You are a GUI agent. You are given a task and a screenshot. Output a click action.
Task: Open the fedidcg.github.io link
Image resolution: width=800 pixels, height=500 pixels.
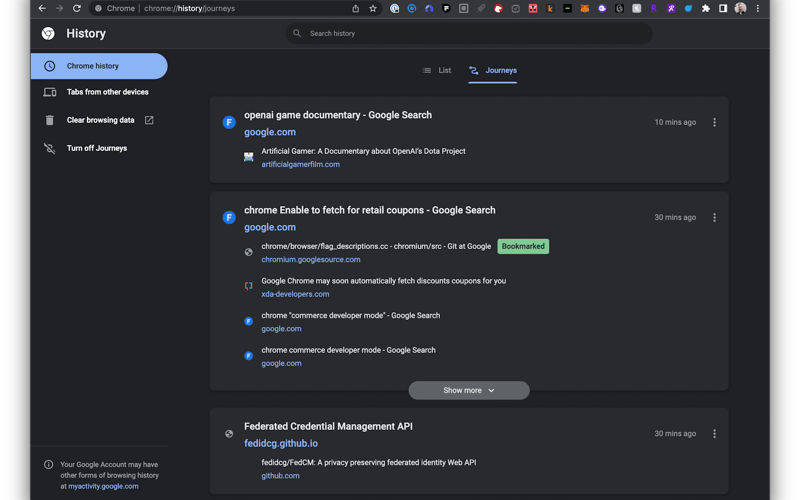click(281, 443)
